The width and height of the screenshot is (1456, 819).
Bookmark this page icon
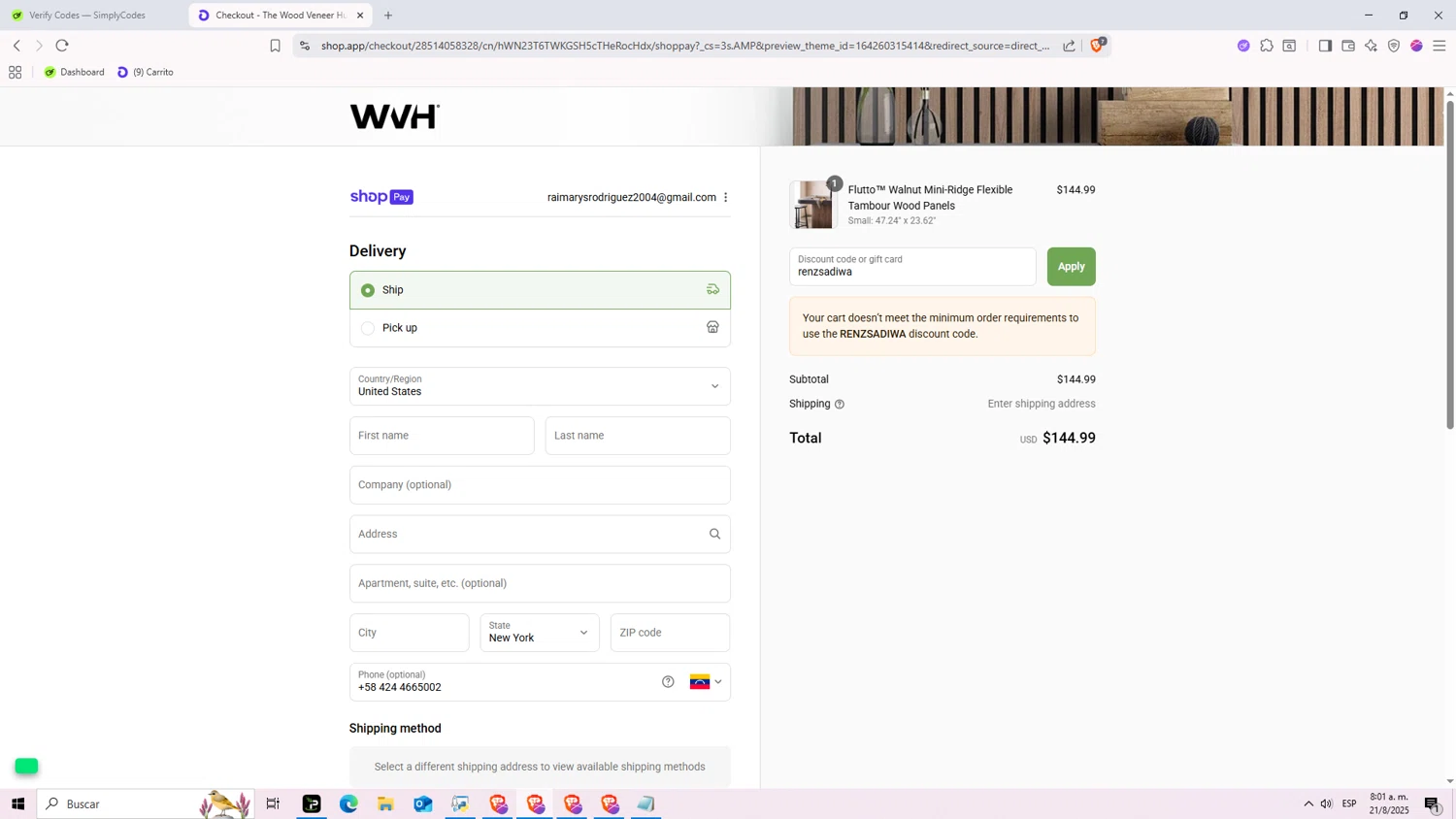coord(275,46)
